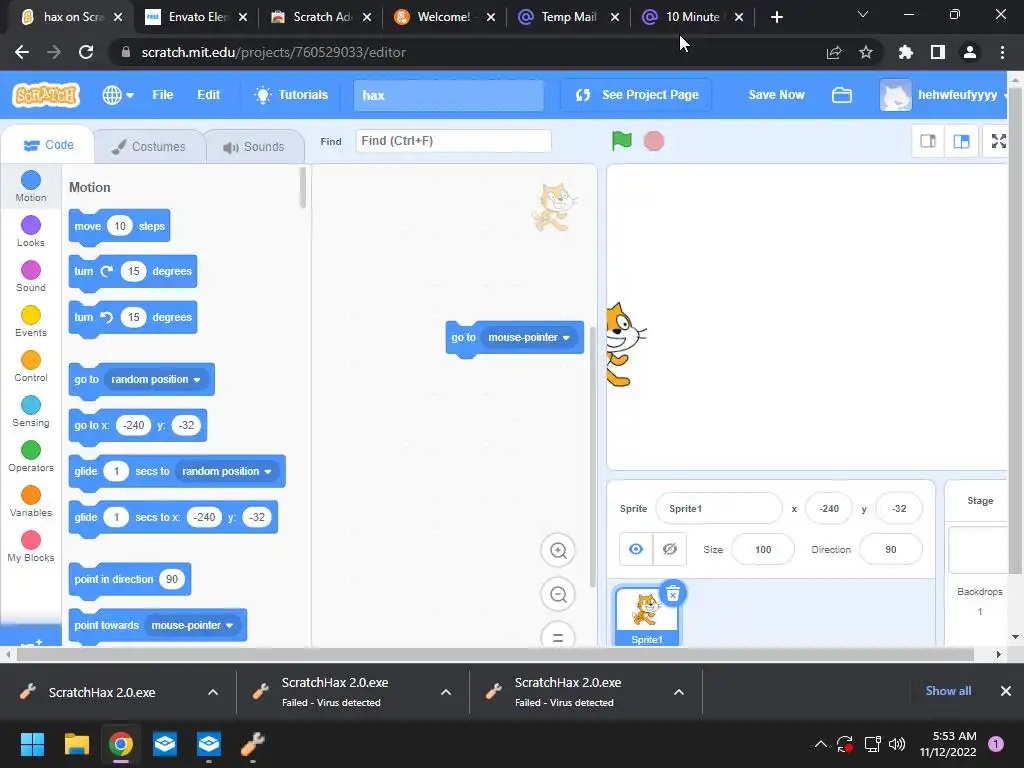Open the language globe menu

tap(118, 95)
